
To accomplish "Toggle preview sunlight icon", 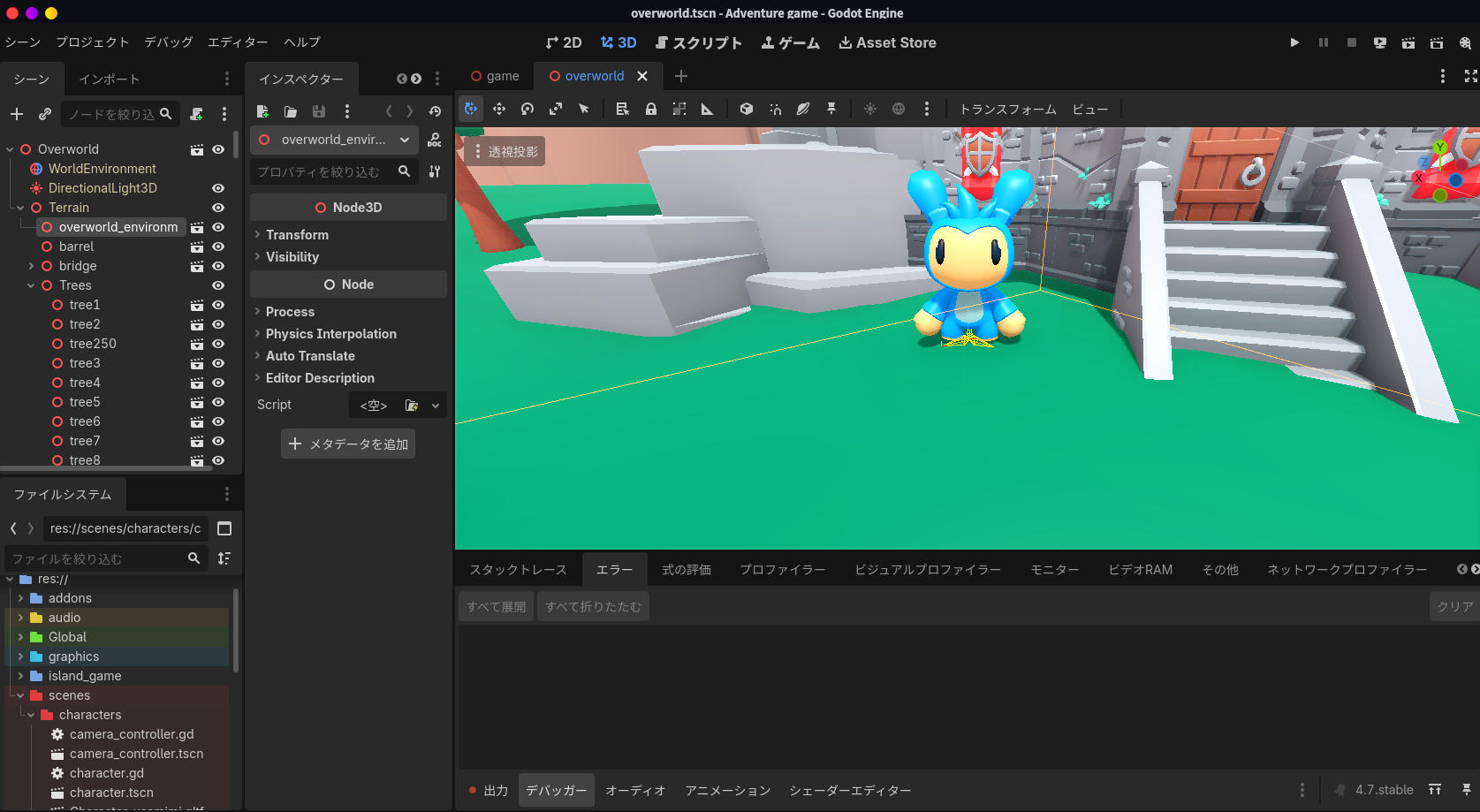I will pos(870,109).
